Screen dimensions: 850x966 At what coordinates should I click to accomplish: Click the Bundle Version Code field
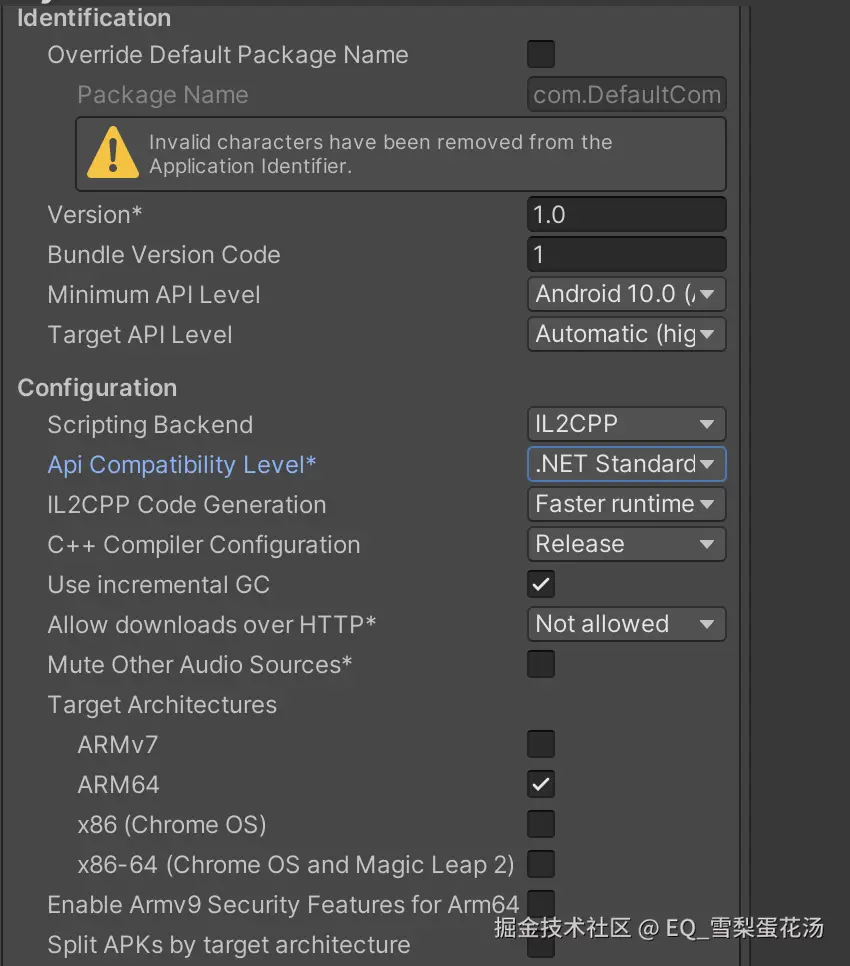coord(626,254)
